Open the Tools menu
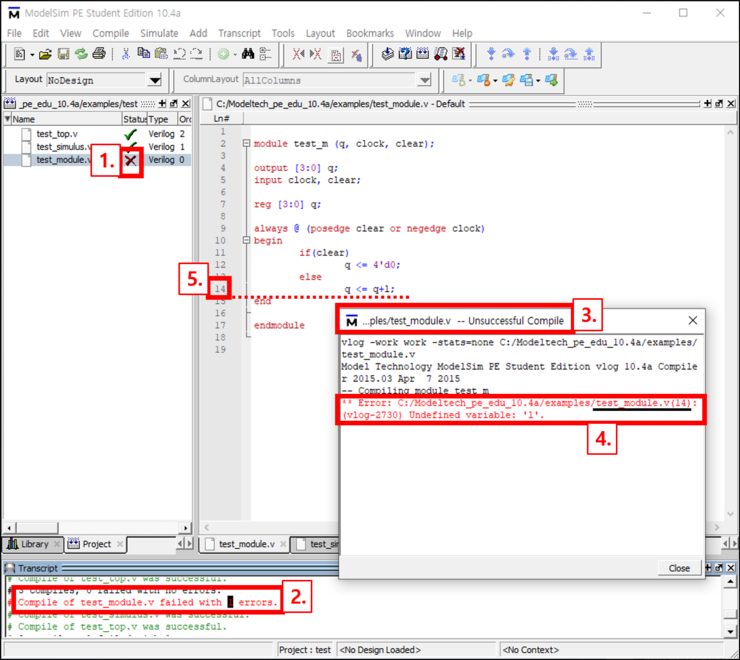This screenshot has height=660, width=740. coord(283,33)
